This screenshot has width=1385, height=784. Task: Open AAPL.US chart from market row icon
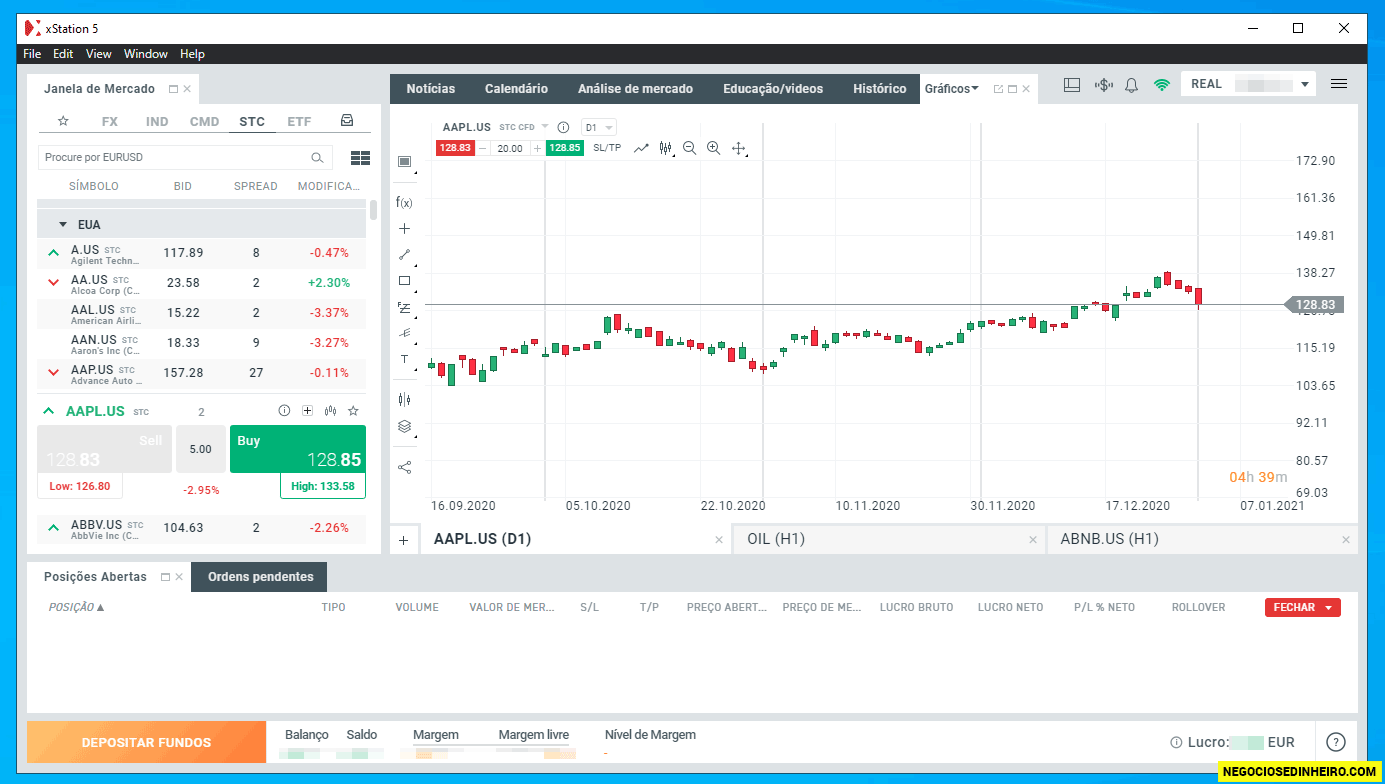(x=330, y=411)
